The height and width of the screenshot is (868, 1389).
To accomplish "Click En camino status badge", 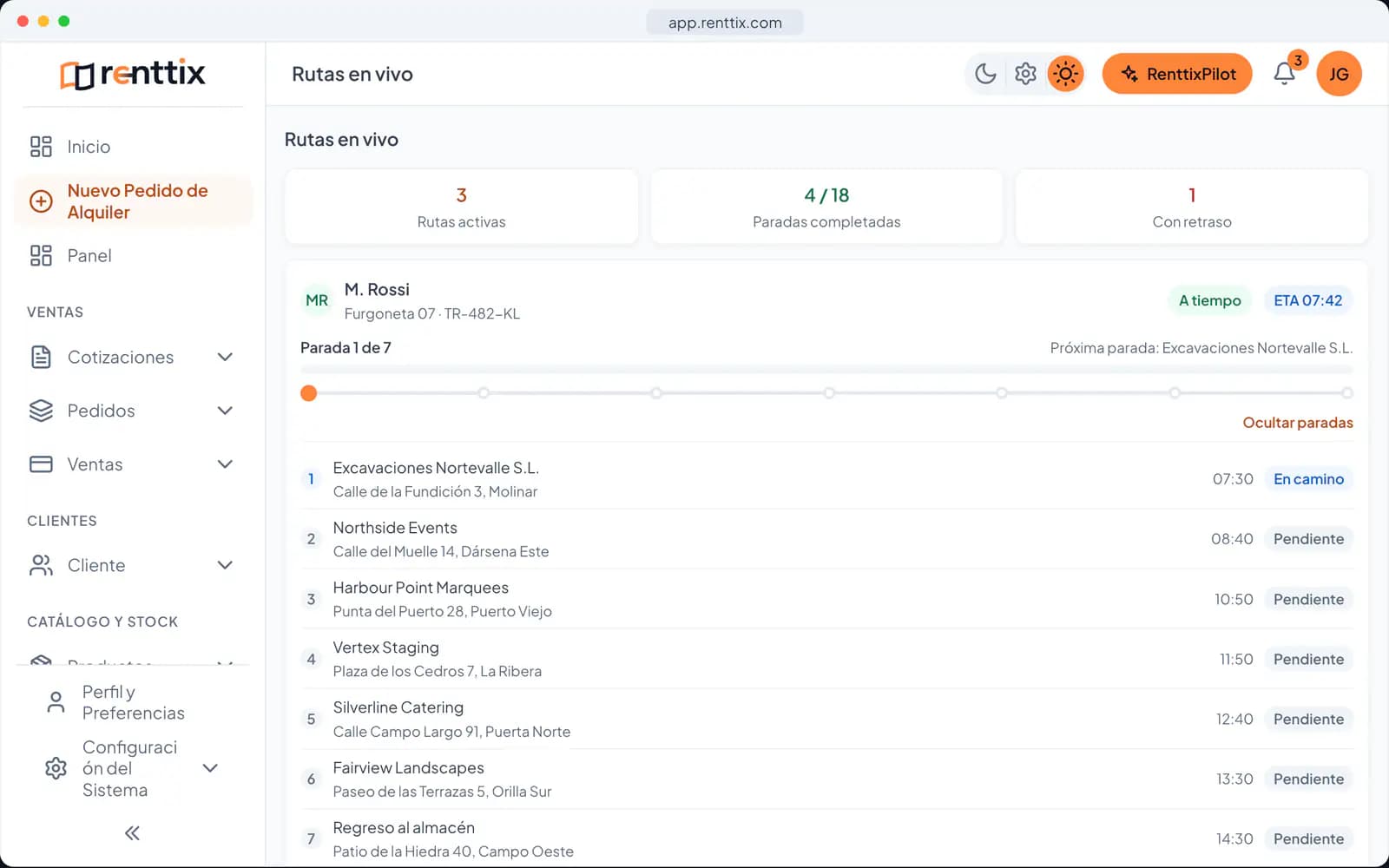I will pos(1308,479).
